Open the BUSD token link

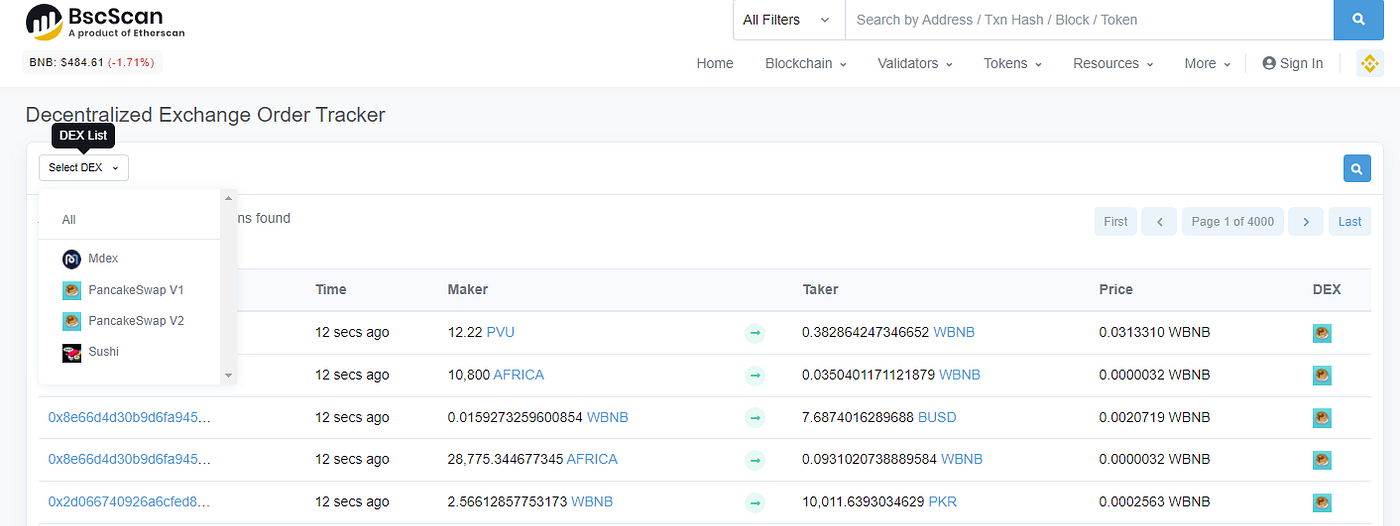click(937, 417)
